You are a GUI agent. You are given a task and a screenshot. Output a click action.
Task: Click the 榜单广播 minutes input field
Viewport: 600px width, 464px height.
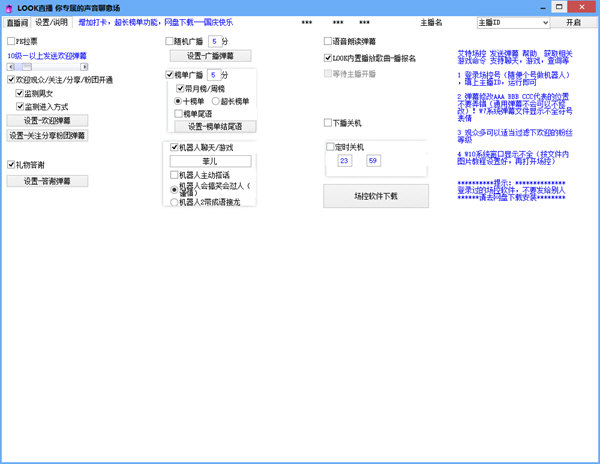214,75
